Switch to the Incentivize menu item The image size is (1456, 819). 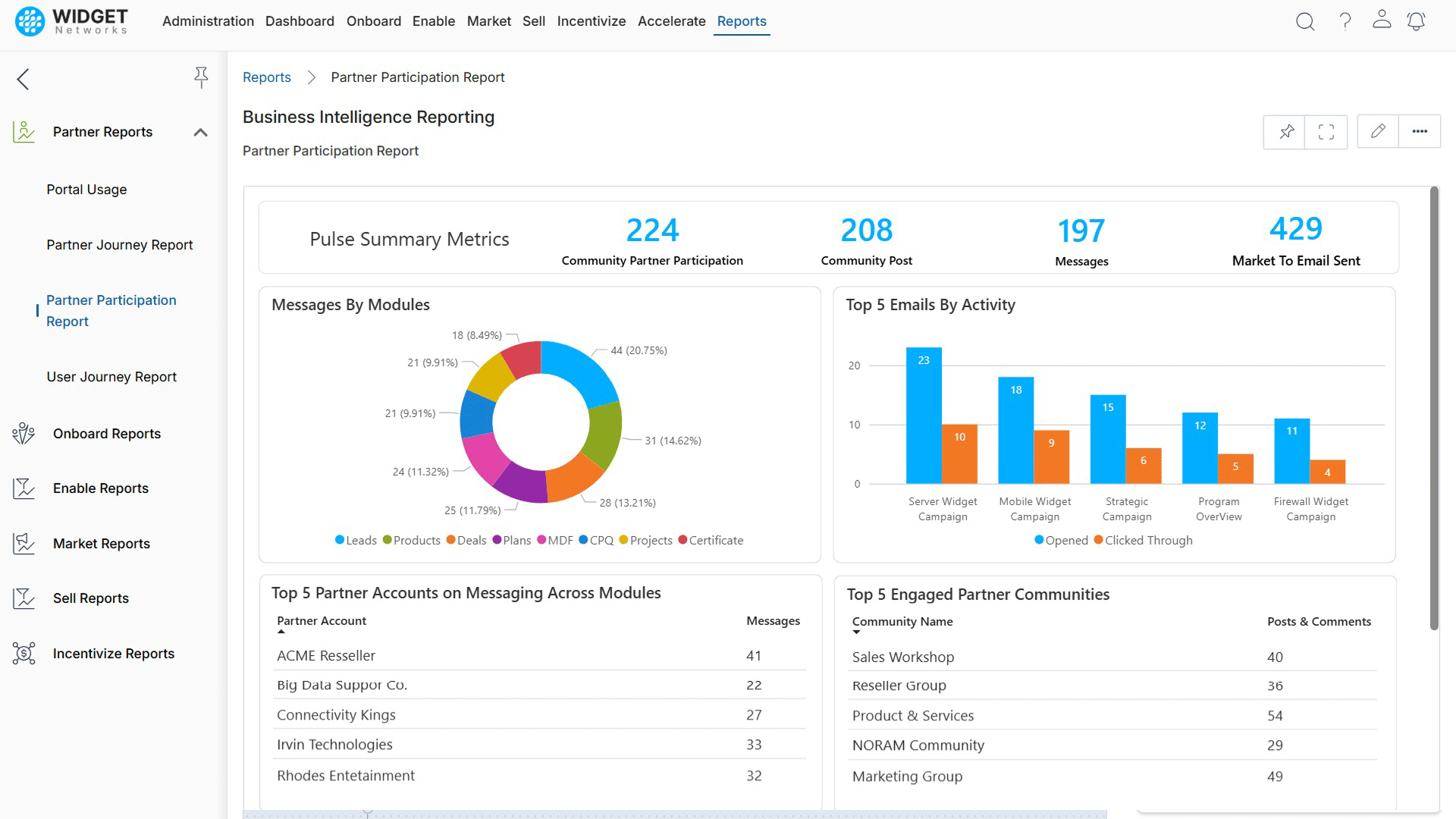(x=591, y=21)
